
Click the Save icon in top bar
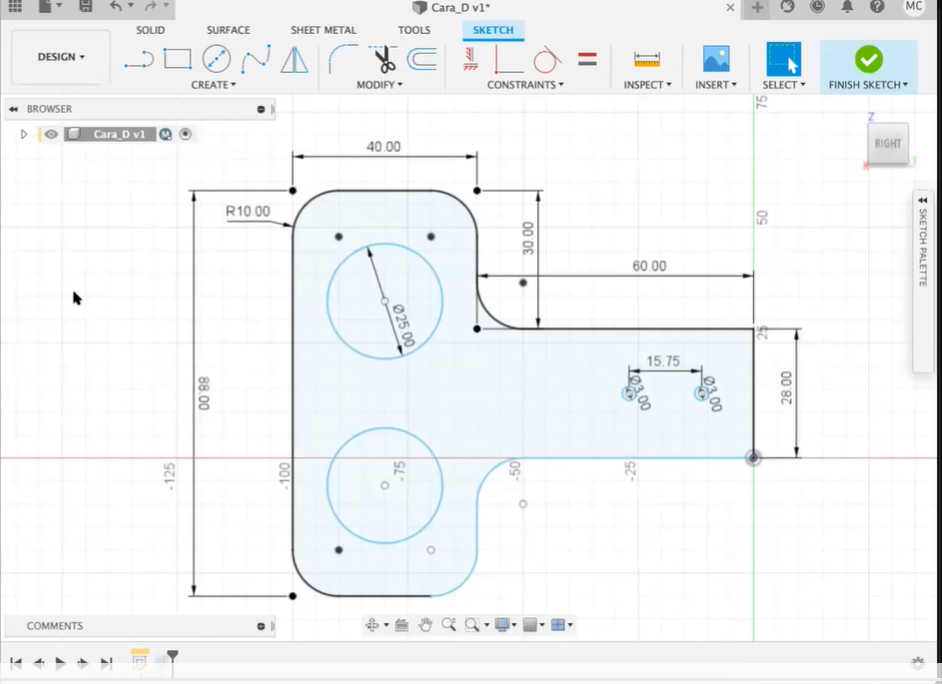[x=86, y=7]
